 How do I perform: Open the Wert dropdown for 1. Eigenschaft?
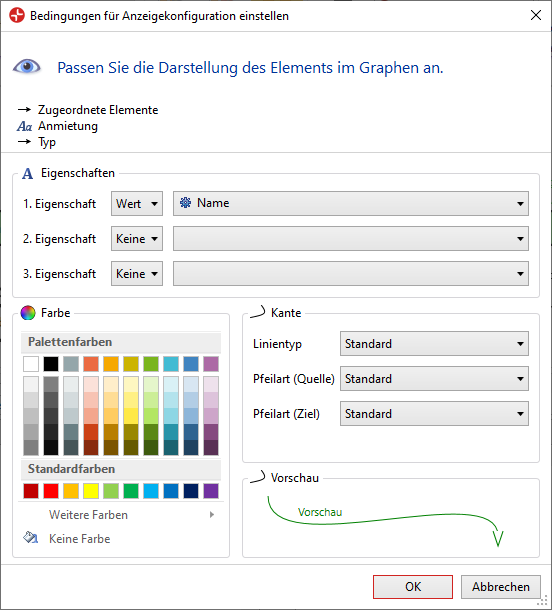[137, 203]
